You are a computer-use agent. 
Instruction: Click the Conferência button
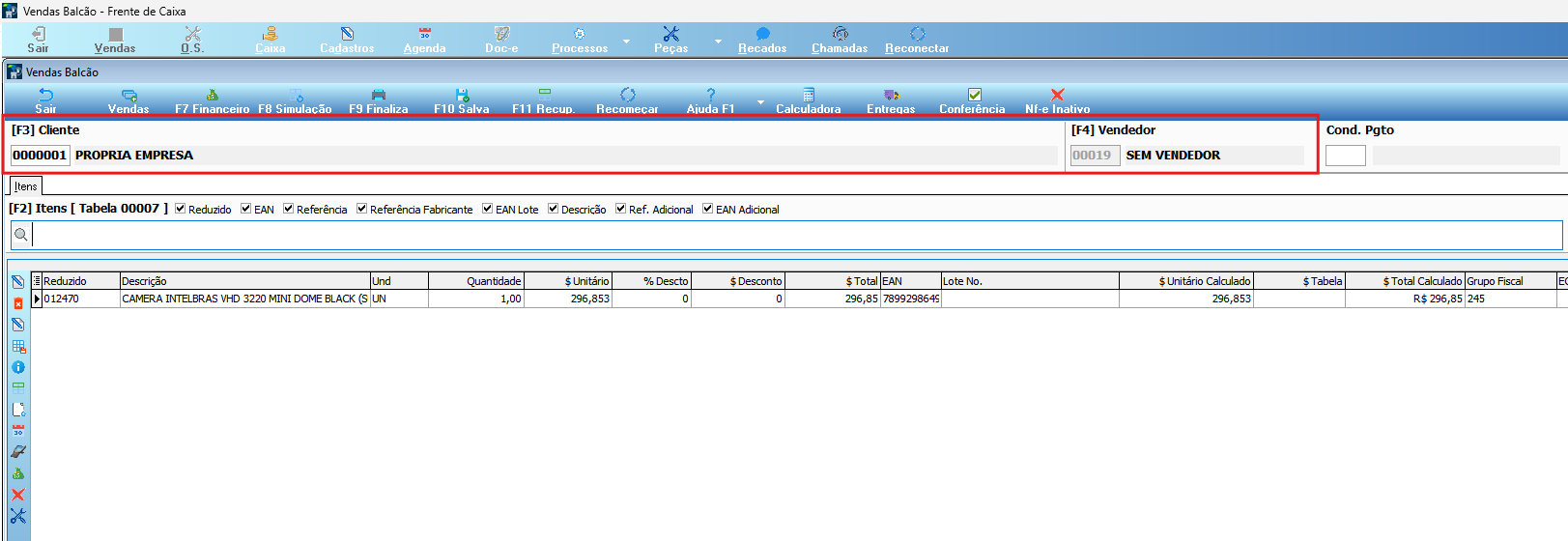[973, 100]
